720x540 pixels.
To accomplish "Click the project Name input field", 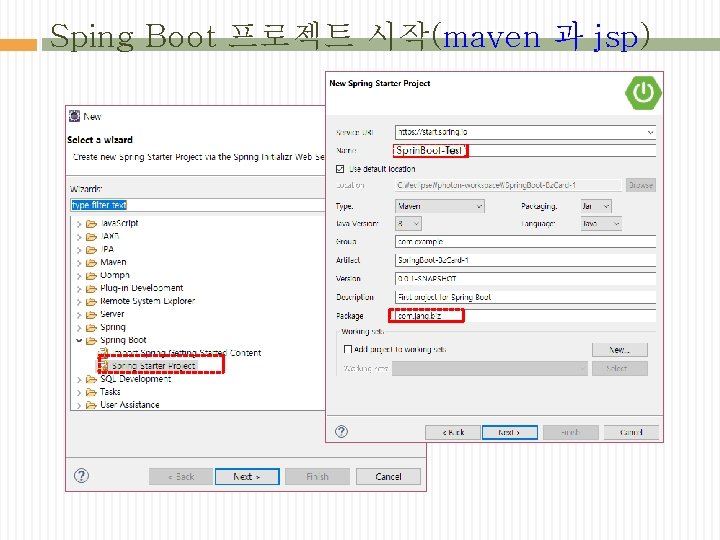I will tap(525, 151).
